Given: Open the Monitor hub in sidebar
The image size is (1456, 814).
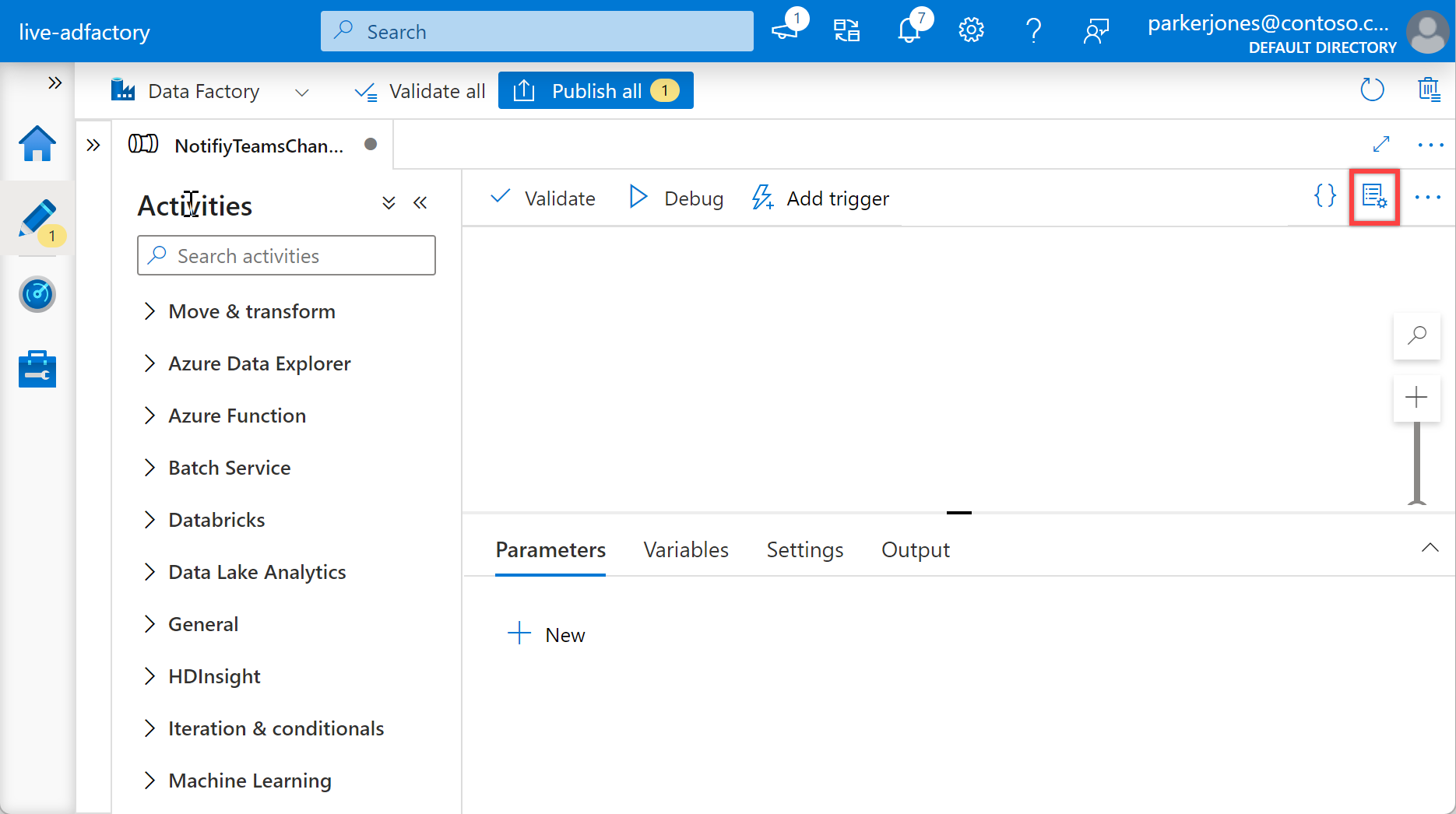Looking at the screenshot, I should coord(37,294).
